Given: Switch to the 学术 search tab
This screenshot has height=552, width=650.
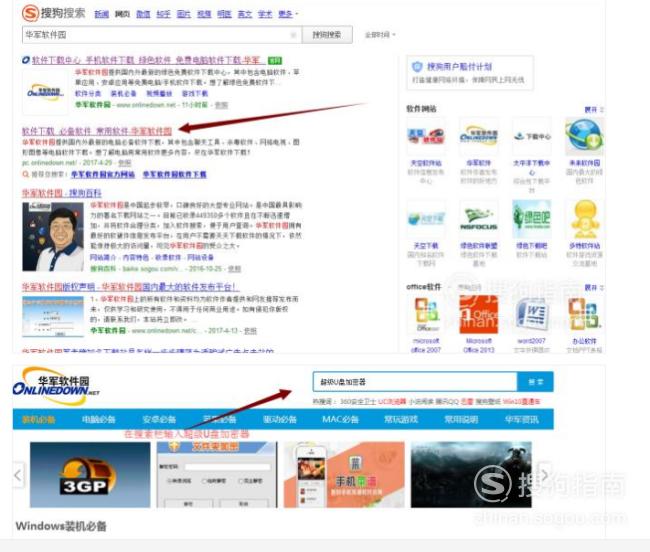Looking at the screenshot, I should (265, 14).
